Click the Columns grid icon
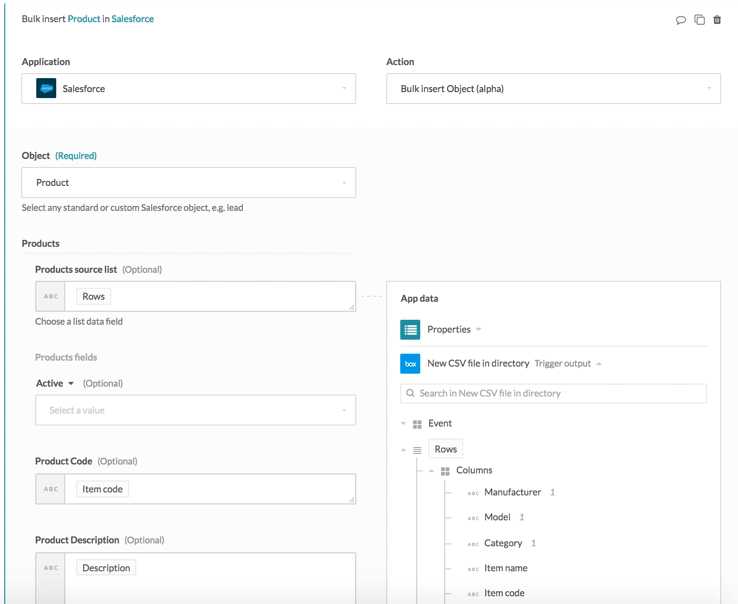738x604 pixels. tap(445, 471)
